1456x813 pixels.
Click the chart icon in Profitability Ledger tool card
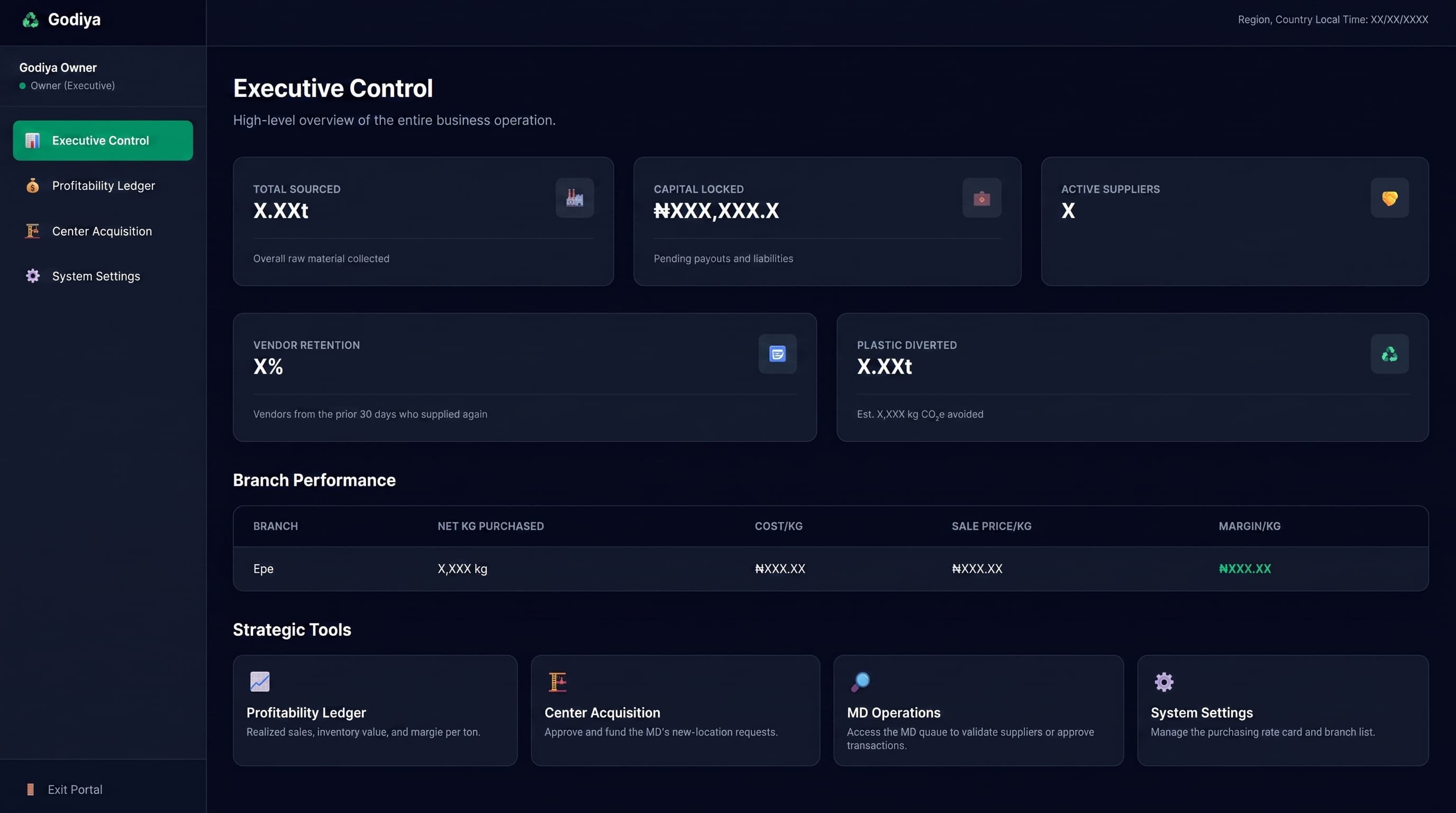coord(260,682)
